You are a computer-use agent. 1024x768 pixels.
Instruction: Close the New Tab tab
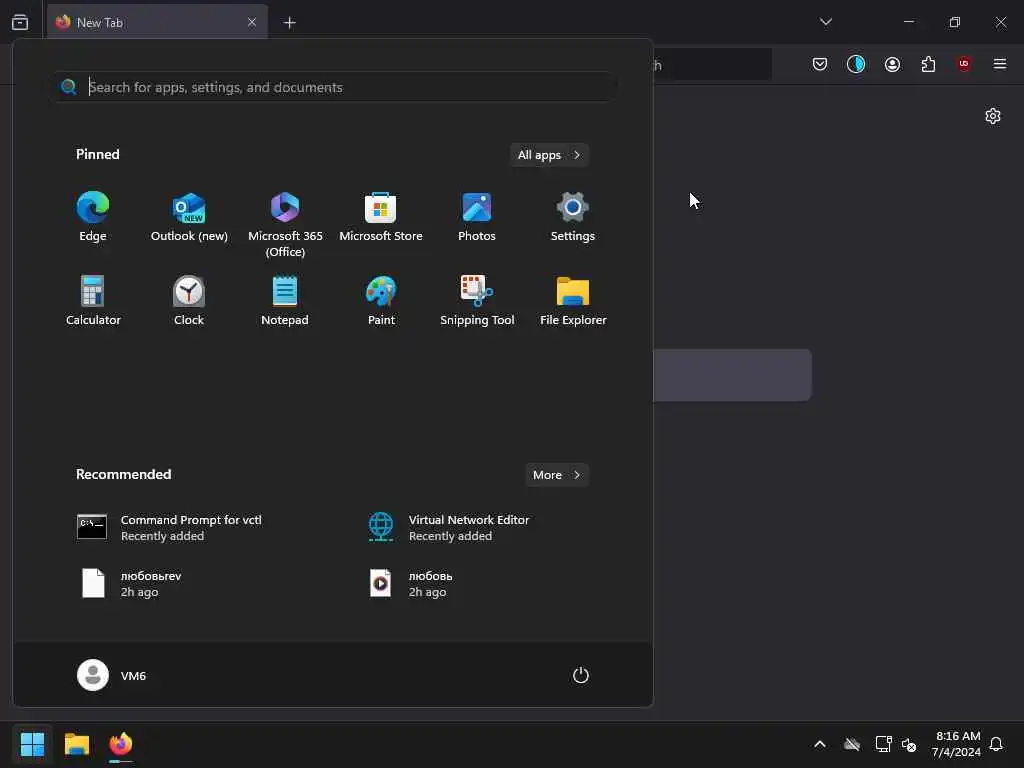coord(252,22)
